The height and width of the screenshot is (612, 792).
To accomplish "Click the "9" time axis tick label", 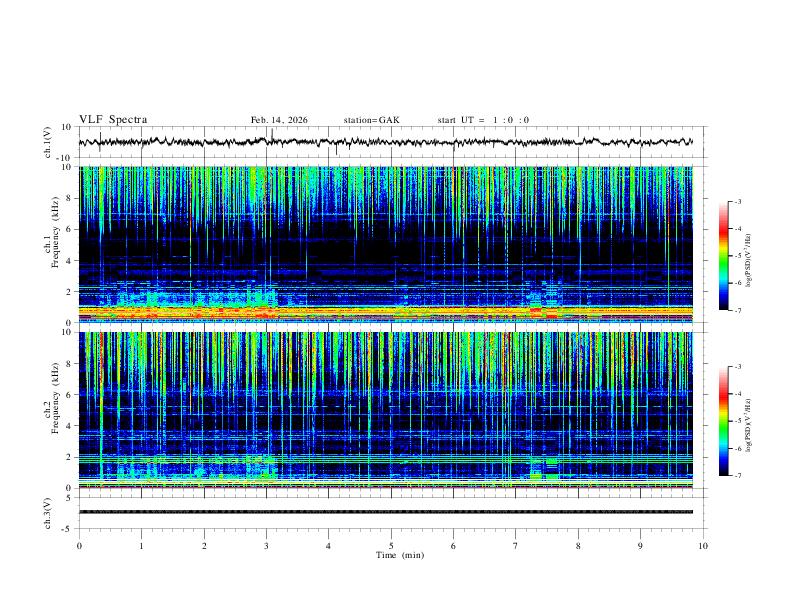I will (640, 546).
